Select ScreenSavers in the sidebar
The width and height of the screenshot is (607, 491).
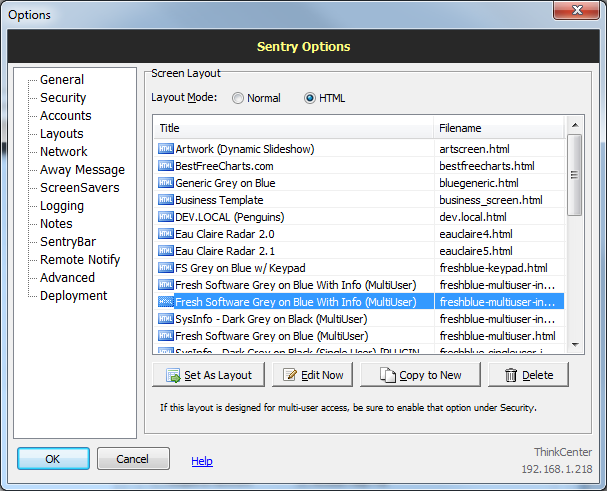point(79,187)
